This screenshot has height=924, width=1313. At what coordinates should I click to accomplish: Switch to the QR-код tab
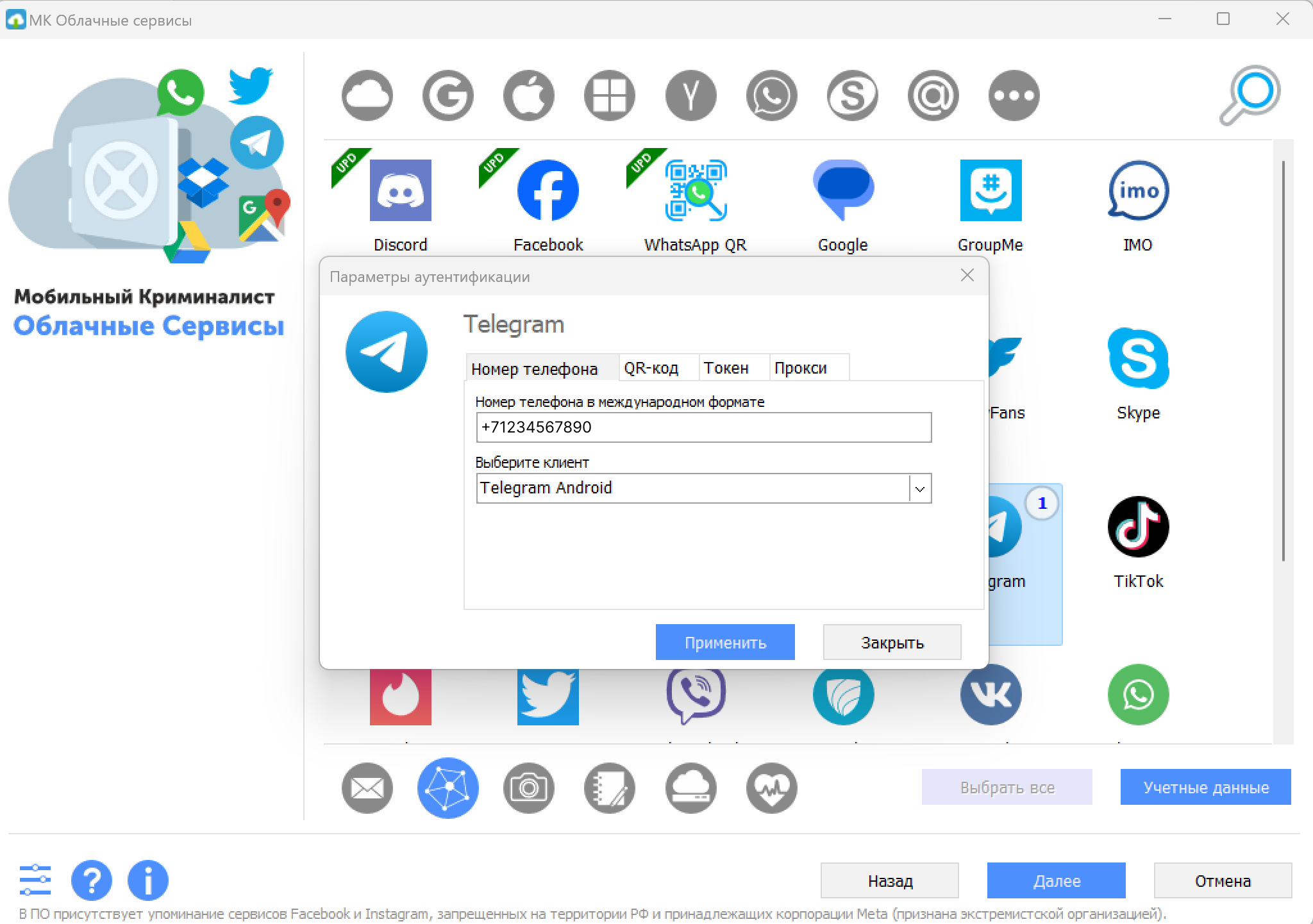(x=658, y=368)
